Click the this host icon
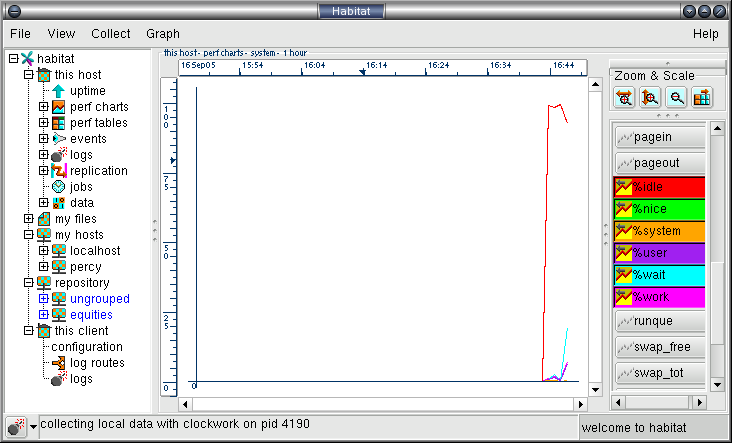 (x=44, y=75)
